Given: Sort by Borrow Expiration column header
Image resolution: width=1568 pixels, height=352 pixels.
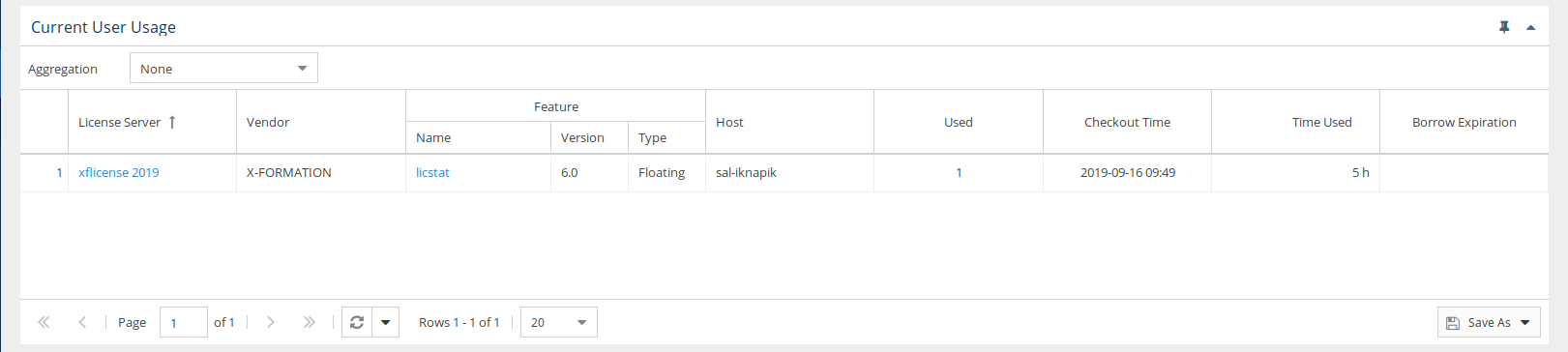Looking at the screenshot, I should coord(1464,122).
